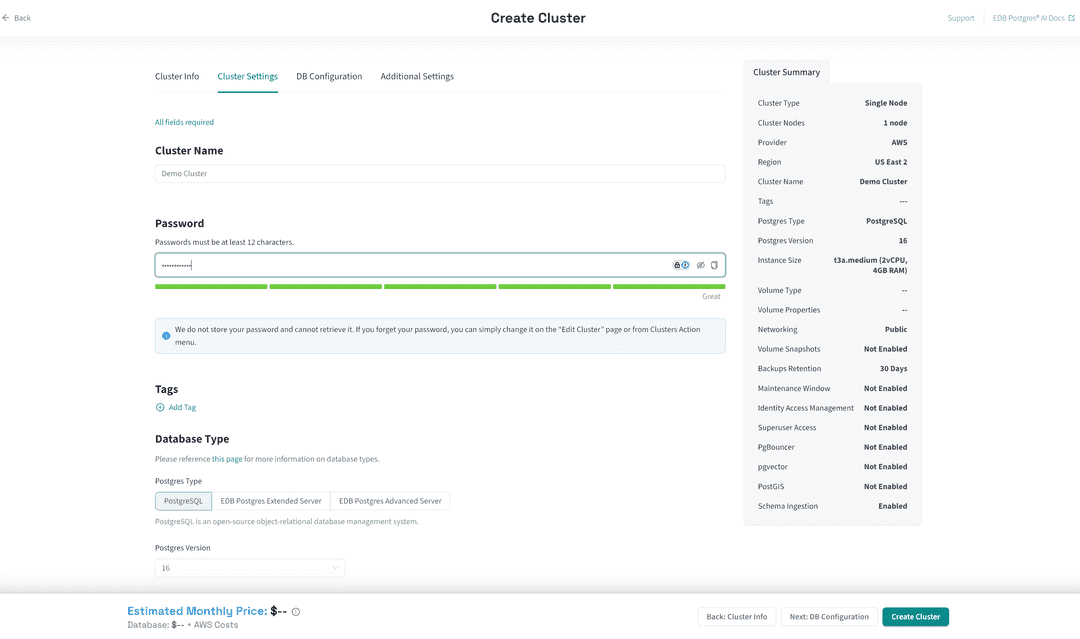Switch to the DB Configuration tab
Image resolution: width=1080 pixels, height=639 pixels.
pos(329,76)
